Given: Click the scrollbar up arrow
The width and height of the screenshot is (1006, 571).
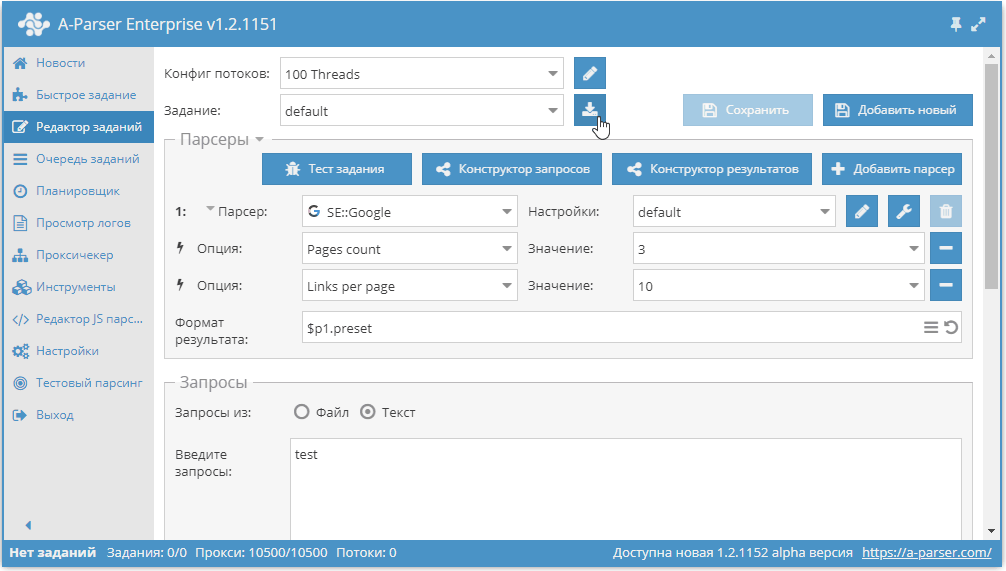Looking at the screenshot, I should [992, 56].
